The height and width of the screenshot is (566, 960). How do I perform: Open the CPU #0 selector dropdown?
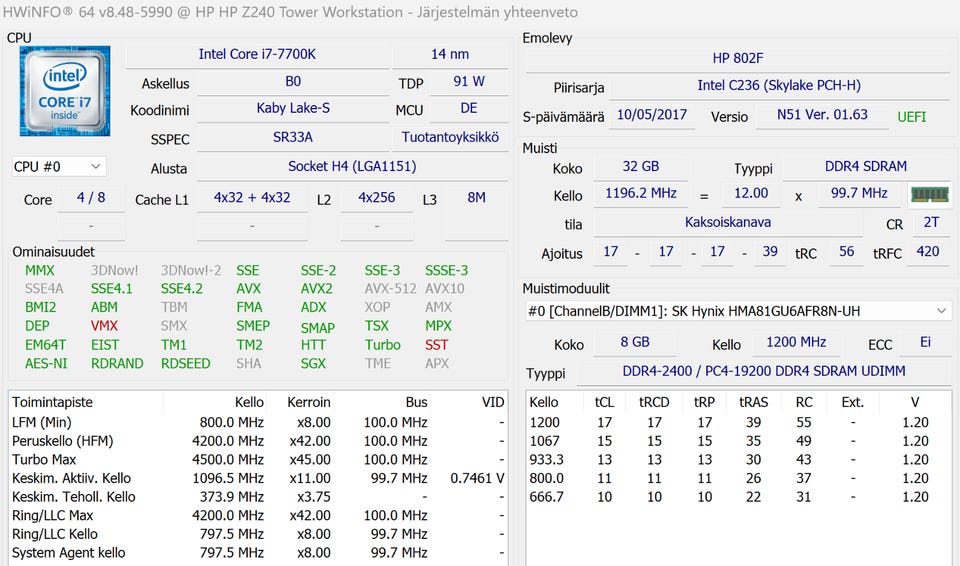59,167
